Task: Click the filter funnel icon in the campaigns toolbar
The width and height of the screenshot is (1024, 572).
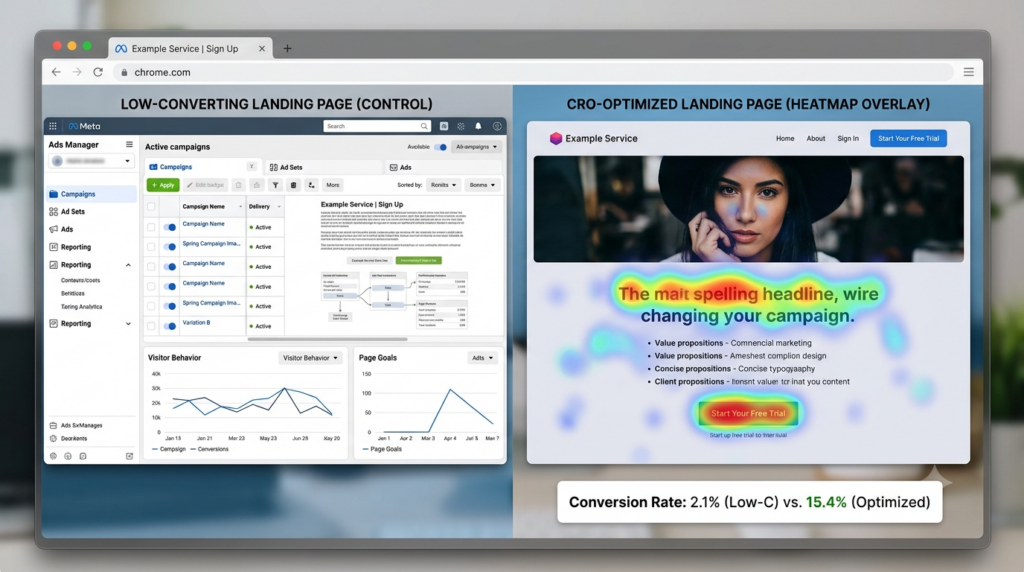Action: (276, 185)
